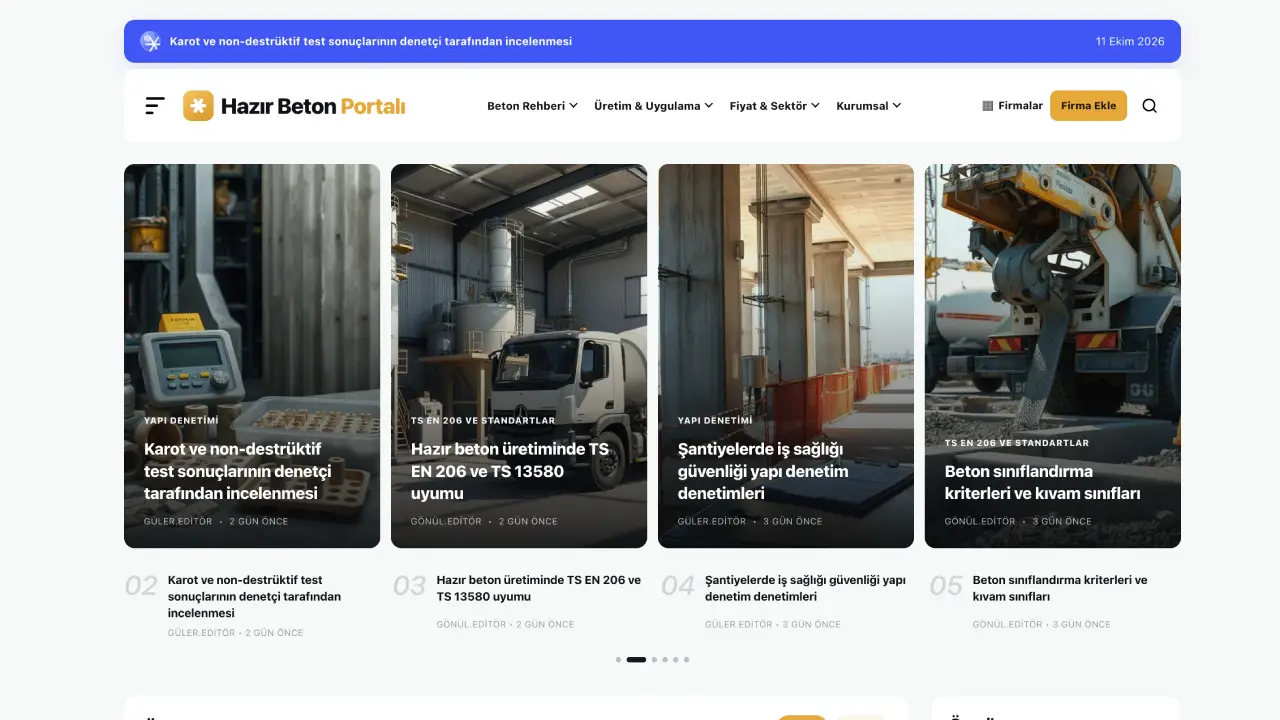Click YAPI DENETİMİ tag on Karot card
Viewport: 1280px width, 720px height.
pyautogui.click(x=181, y=421)
